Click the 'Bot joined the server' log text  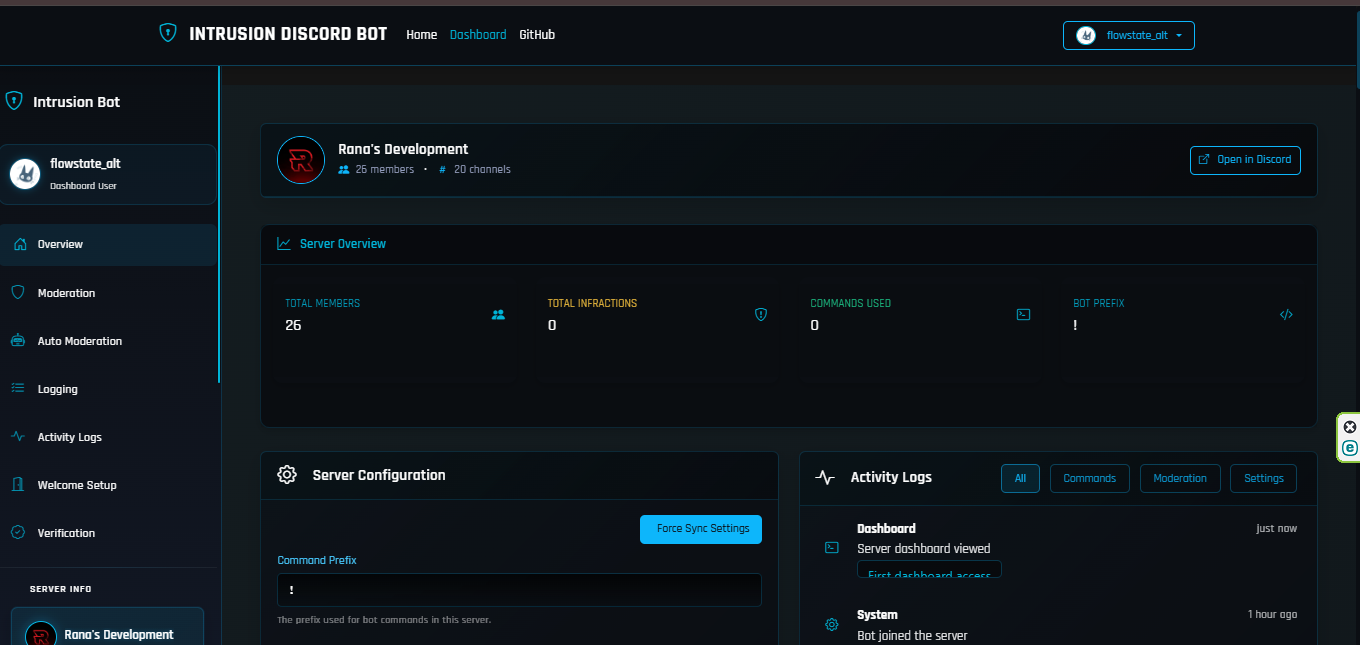click(912, 635)
